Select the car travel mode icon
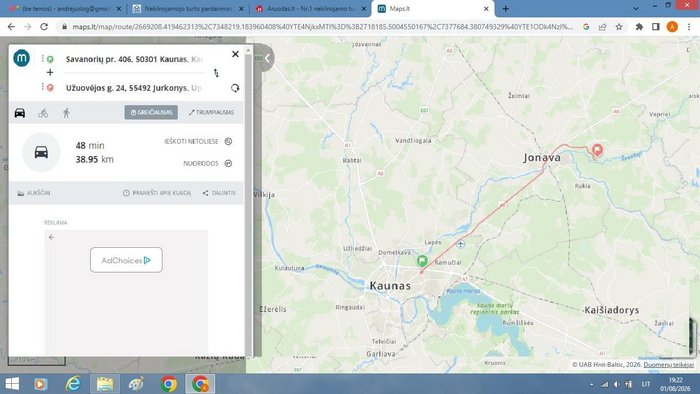Viewport: 700px width, 394px height. 20,112
